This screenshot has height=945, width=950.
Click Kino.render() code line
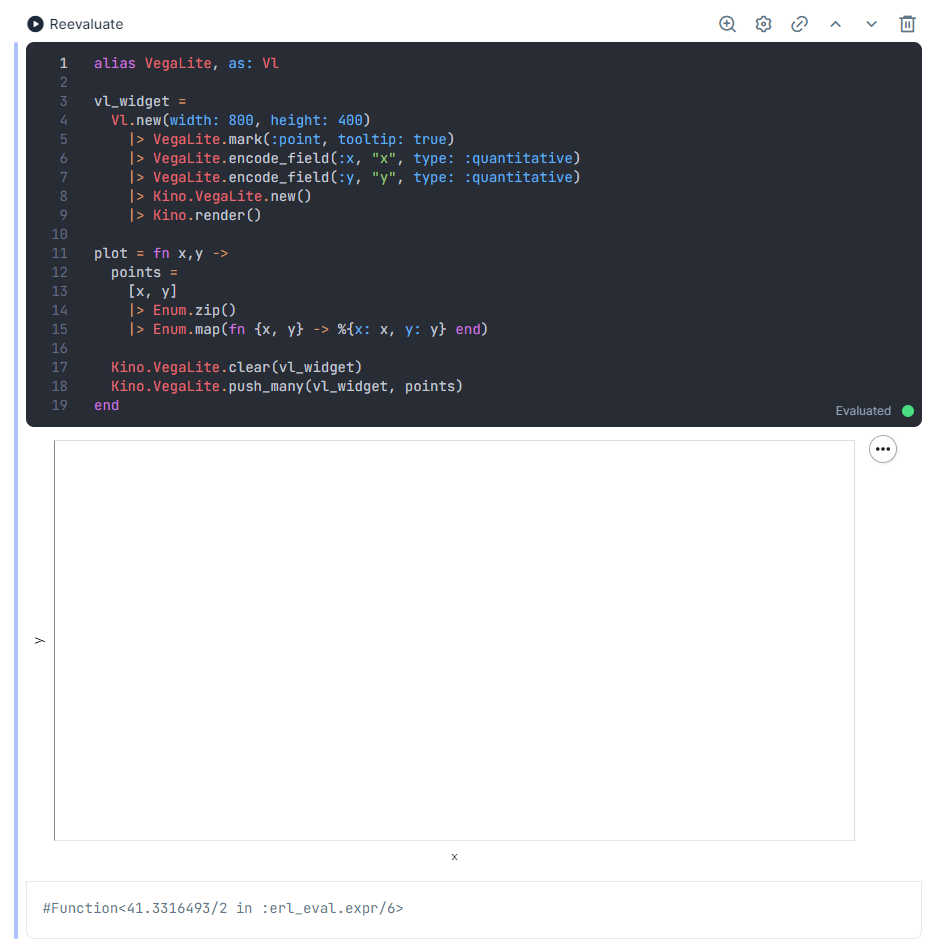(x=194, y=215)
